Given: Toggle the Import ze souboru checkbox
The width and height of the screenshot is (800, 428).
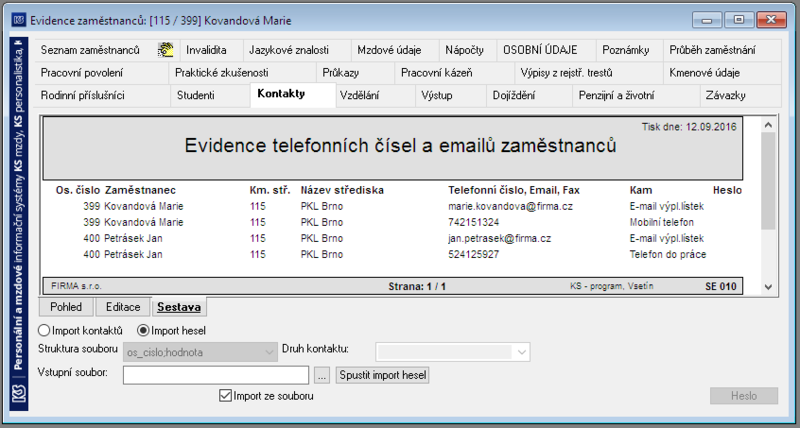Looking at the screenshot, I should (266, 396).
